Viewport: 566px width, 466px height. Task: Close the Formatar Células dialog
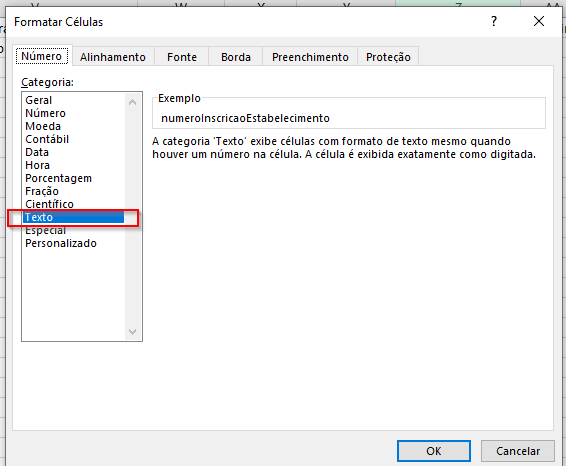click(539, 21)
